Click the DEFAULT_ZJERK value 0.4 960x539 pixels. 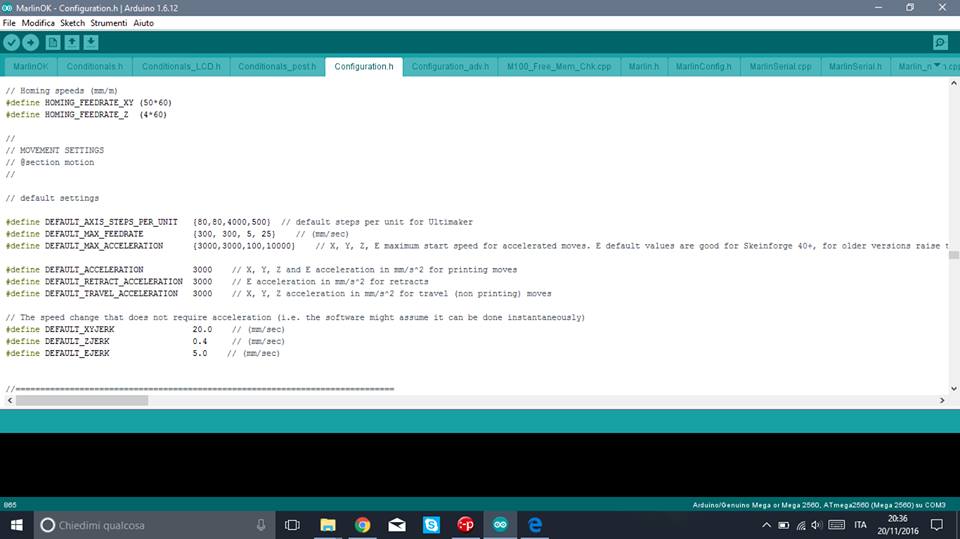[x=200, y=341]
